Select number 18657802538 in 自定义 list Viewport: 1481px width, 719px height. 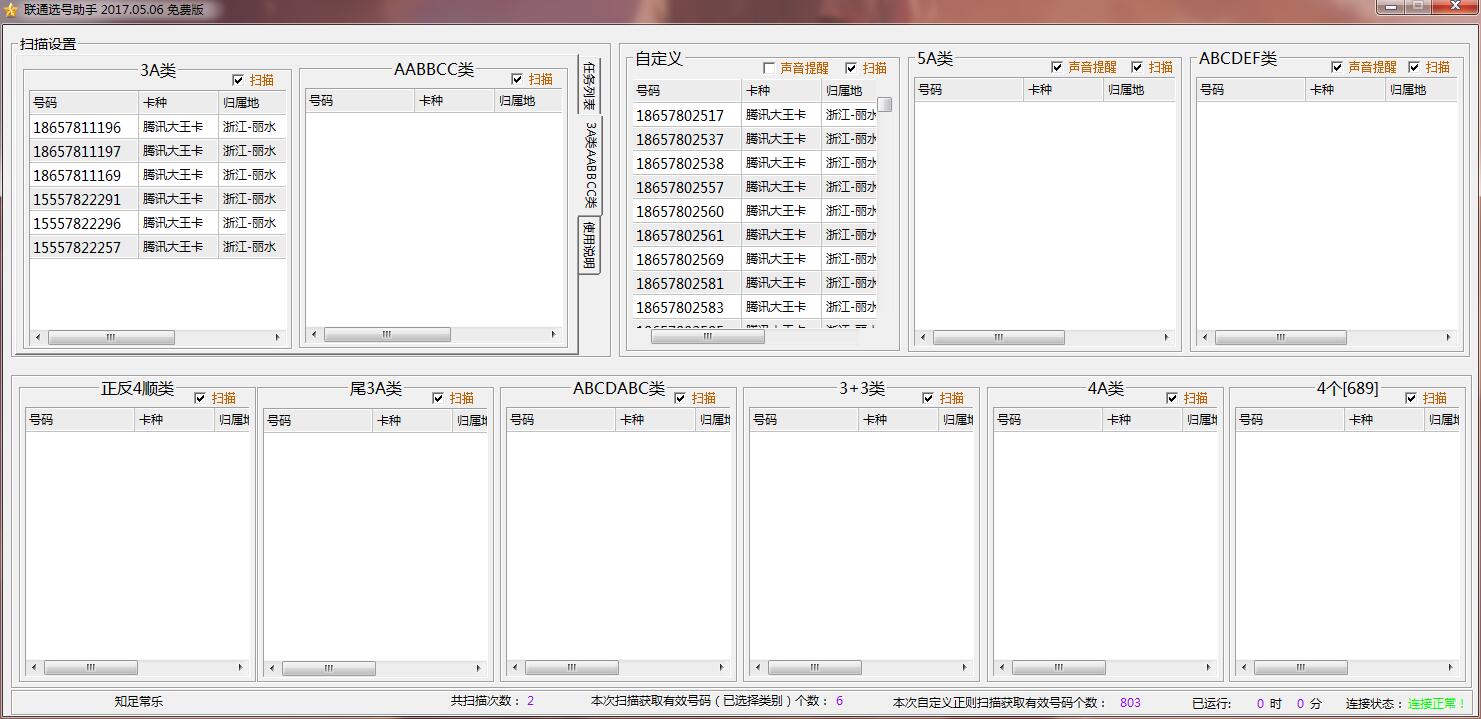coord(680,163)
